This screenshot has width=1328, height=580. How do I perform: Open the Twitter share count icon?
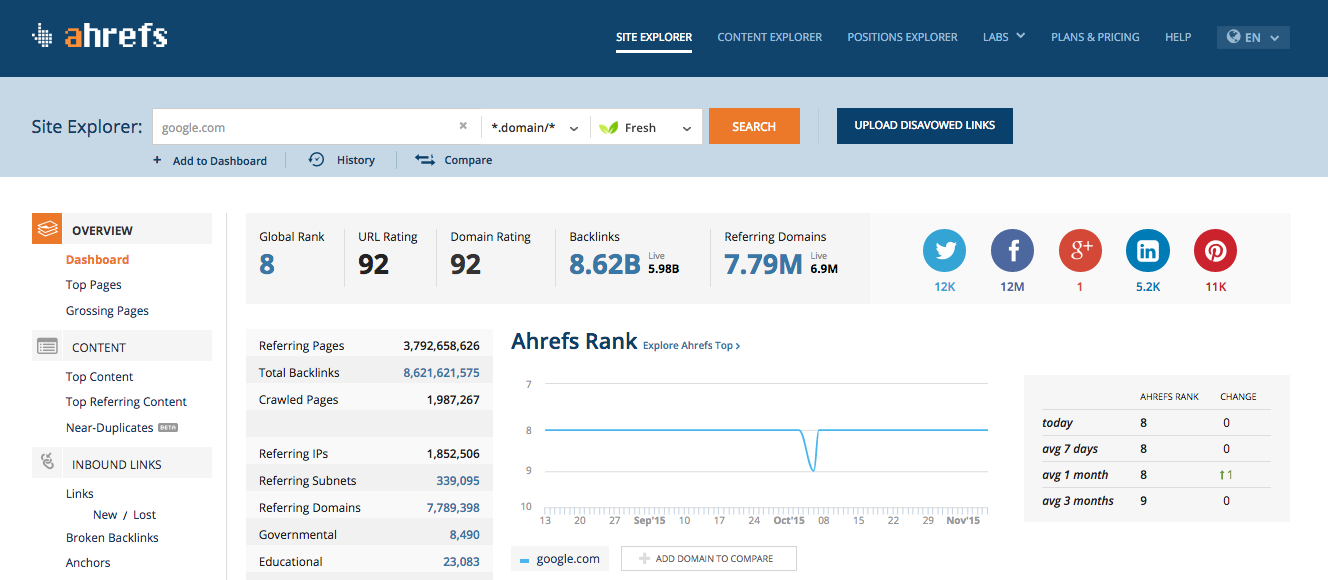click(944, 251)
